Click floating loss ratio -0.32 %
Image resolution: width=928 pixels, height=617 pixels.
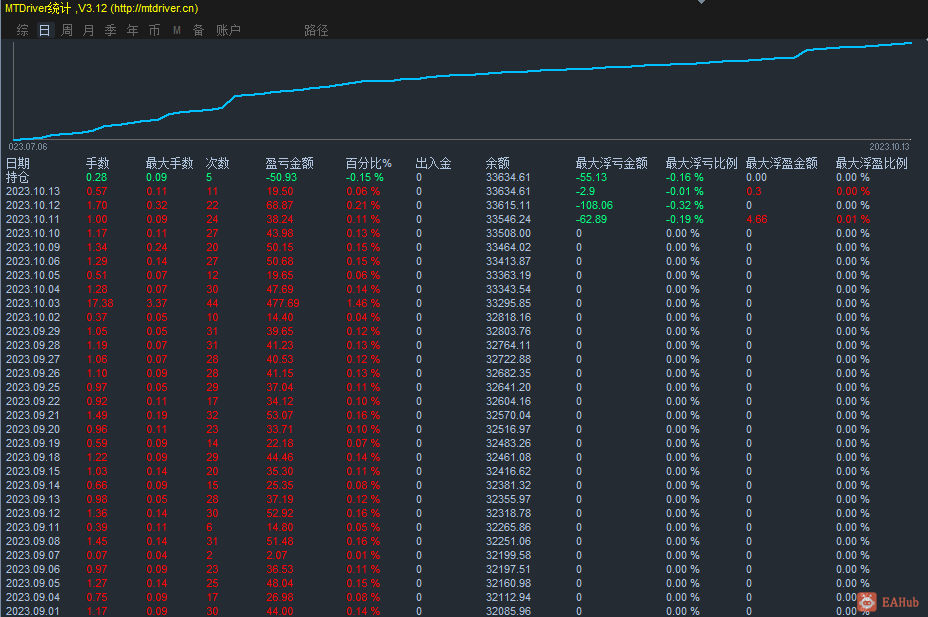(685, 205)
